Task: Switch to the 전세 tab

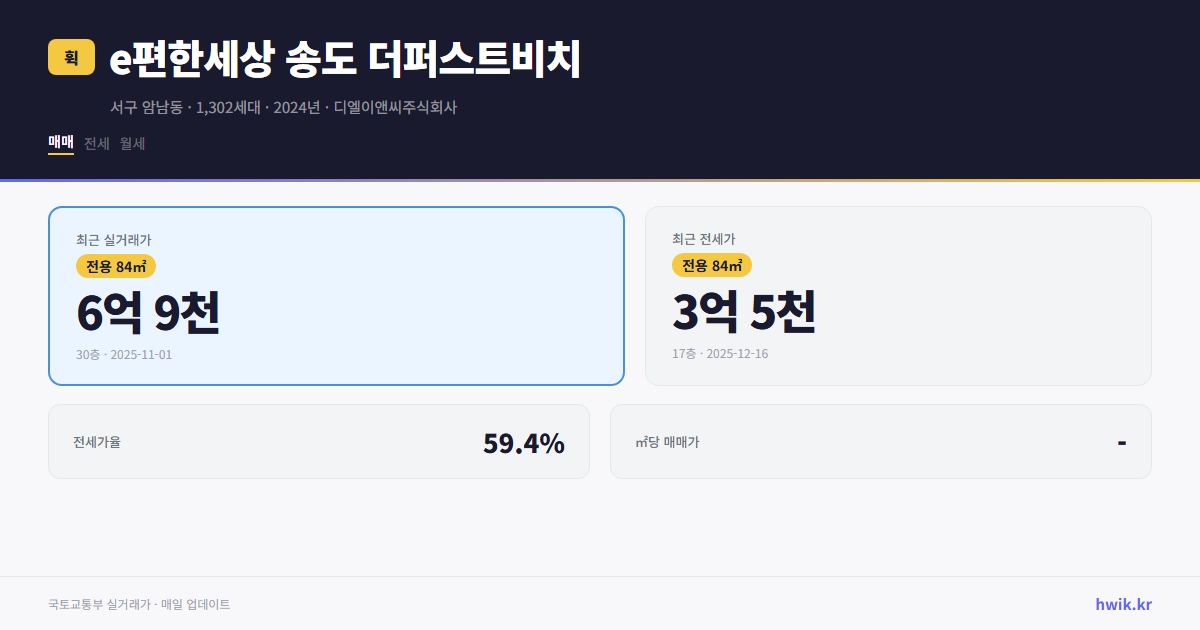Action: 96,143
